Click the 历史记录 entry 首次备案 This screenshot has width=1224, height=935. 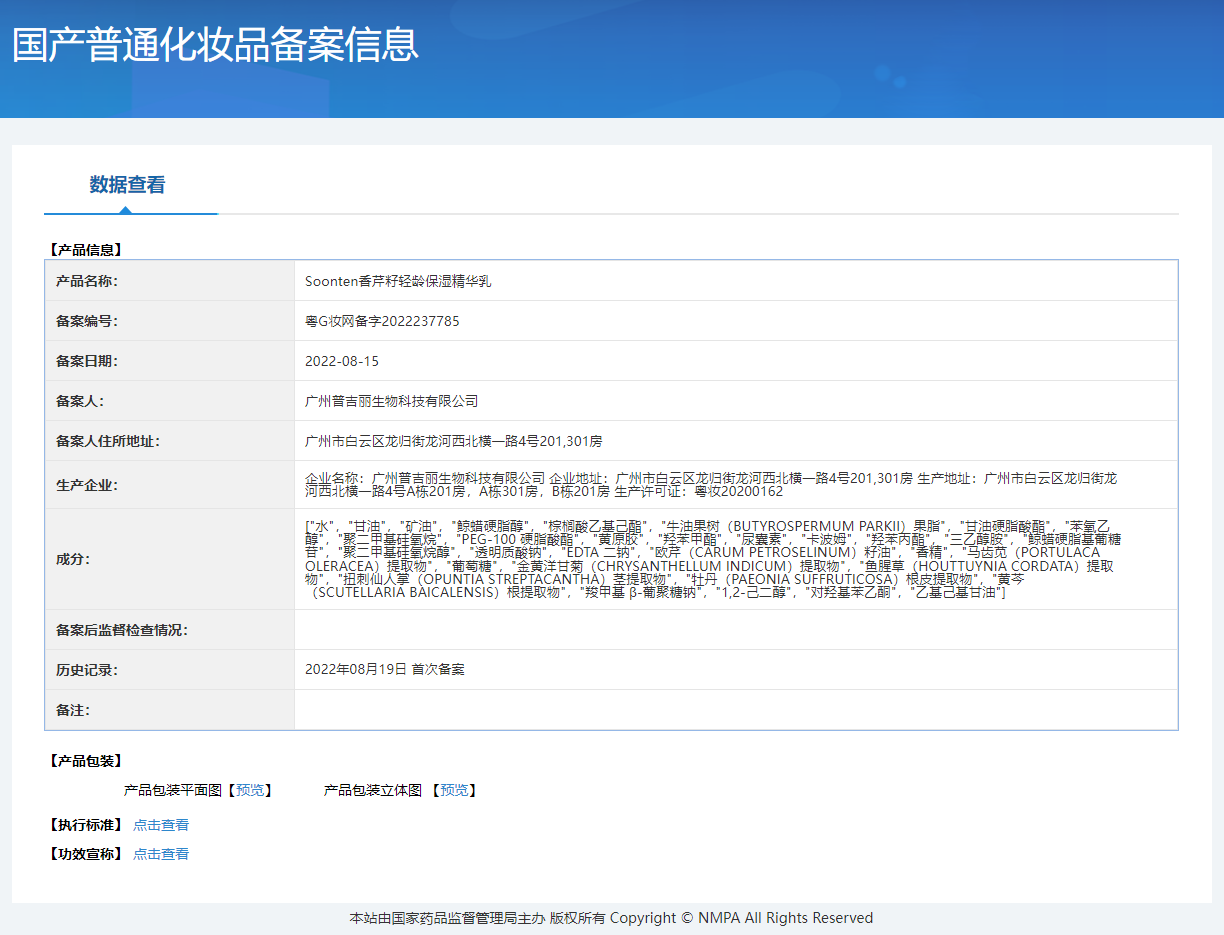[385, 669]
